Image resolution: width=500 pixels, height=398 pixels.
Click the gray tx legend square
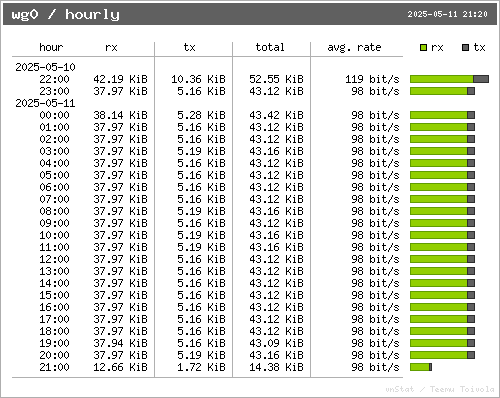466,48
